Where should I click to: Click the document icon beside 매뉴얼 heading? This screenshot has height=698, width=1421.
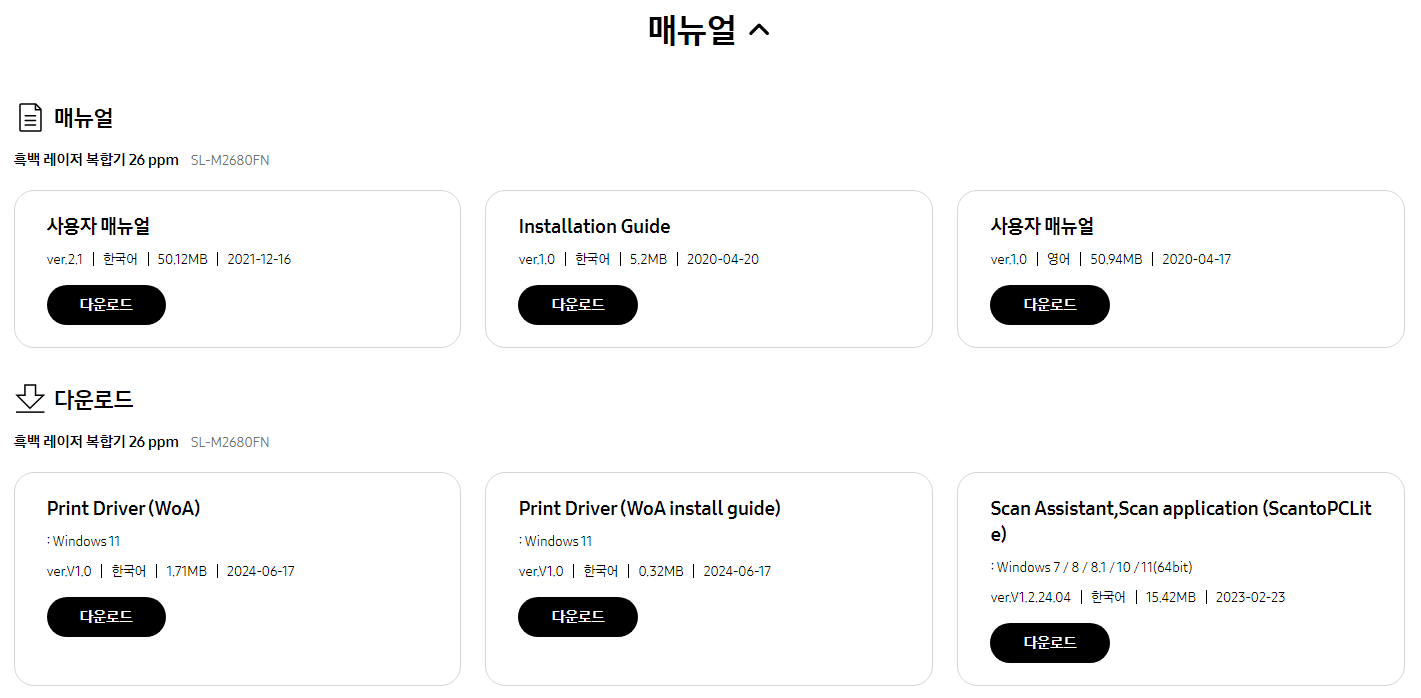(29, 117)
